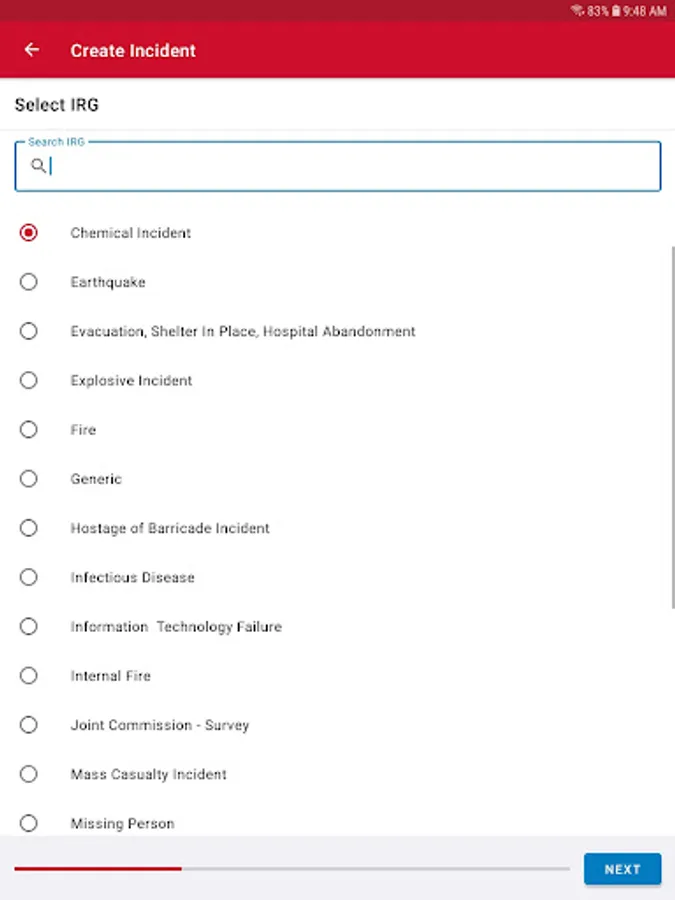675x900 pixels.
Task: Select Evacuation, Shelter In Place radio button
Action: [x=29, y=331]
